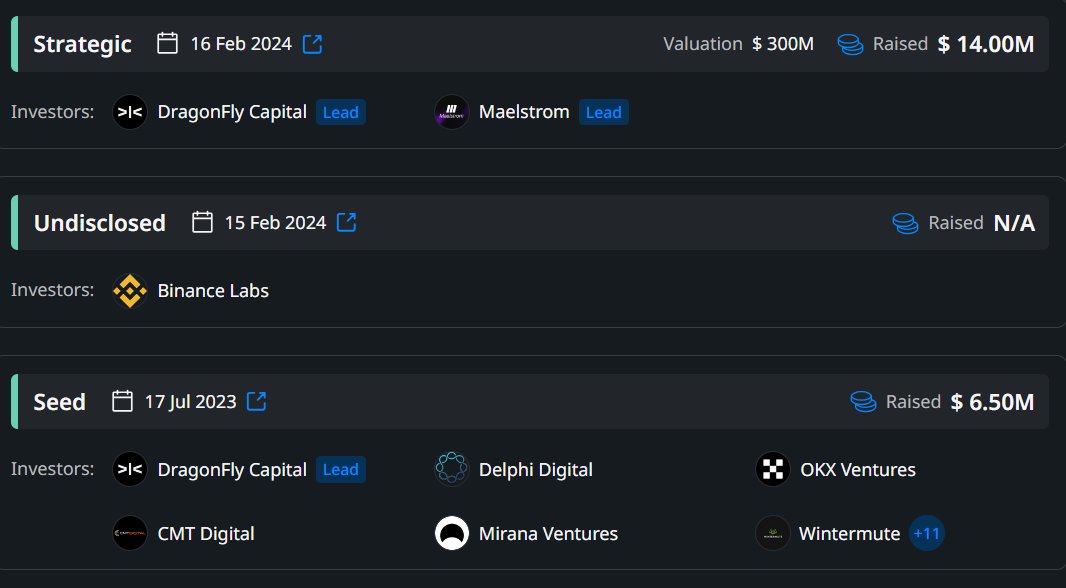Image resolution: width=1066 pixels, height=588 pixels.
Task: Click the coins icon next to Raised N/A
Action: click(x=906, y=223)
